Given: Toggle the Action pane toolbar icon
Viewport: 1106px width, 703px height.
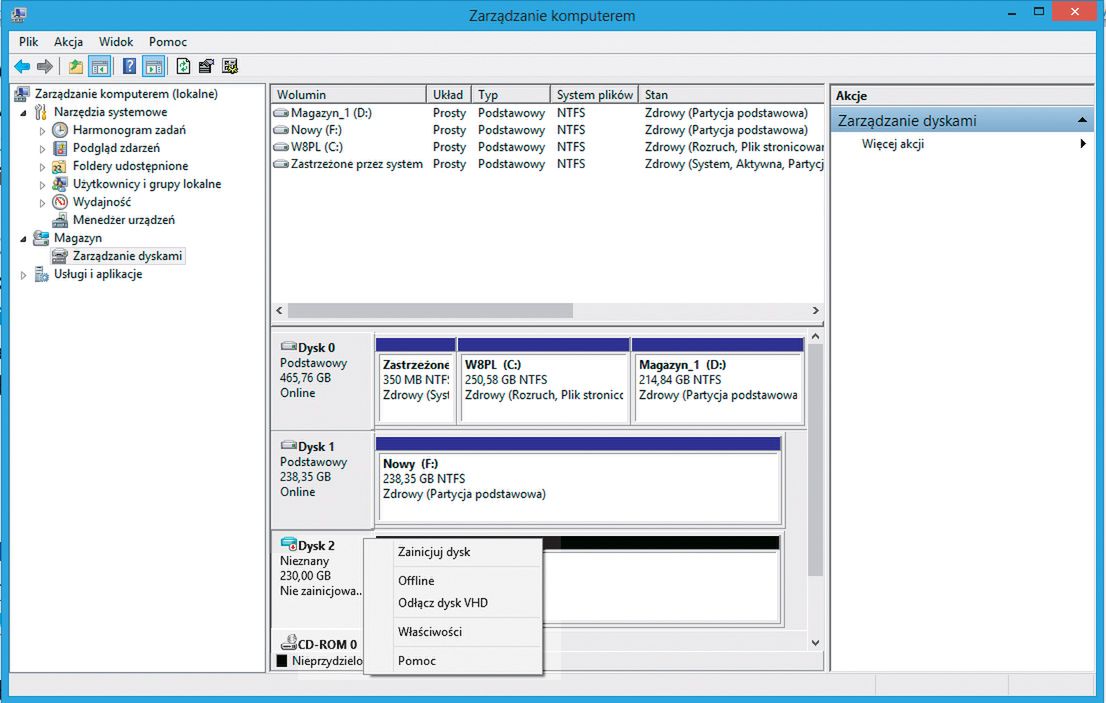Looking at the screenshot, I should (153, 67).
